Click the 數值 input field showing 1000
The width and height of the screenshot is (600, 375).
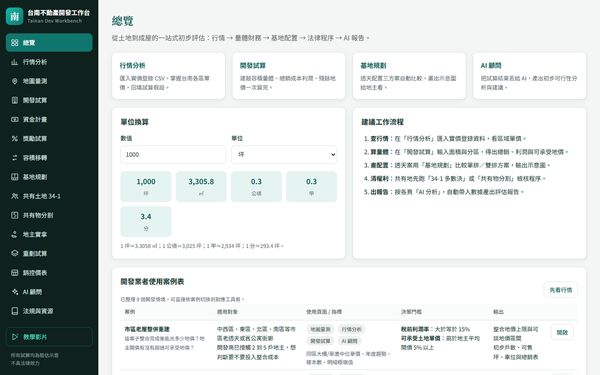point(173,154)
